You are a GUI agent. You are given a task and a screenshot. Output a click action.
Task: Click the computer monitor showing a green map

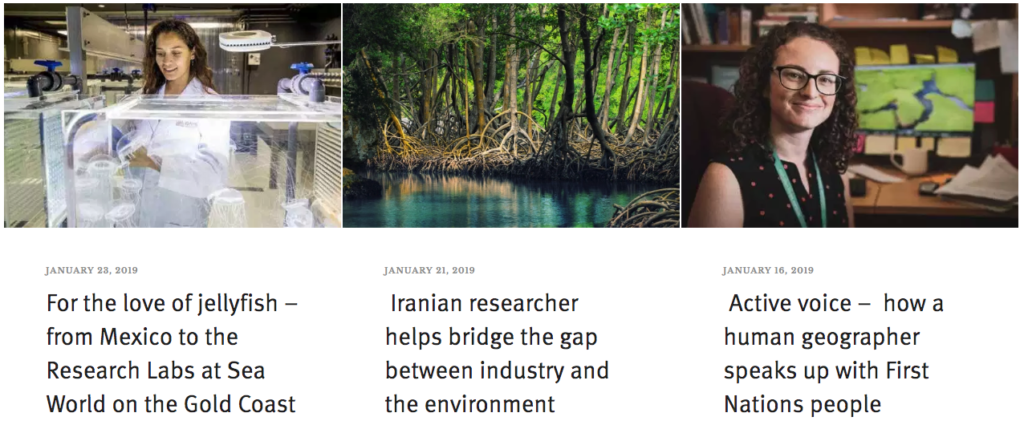(914, 99)
